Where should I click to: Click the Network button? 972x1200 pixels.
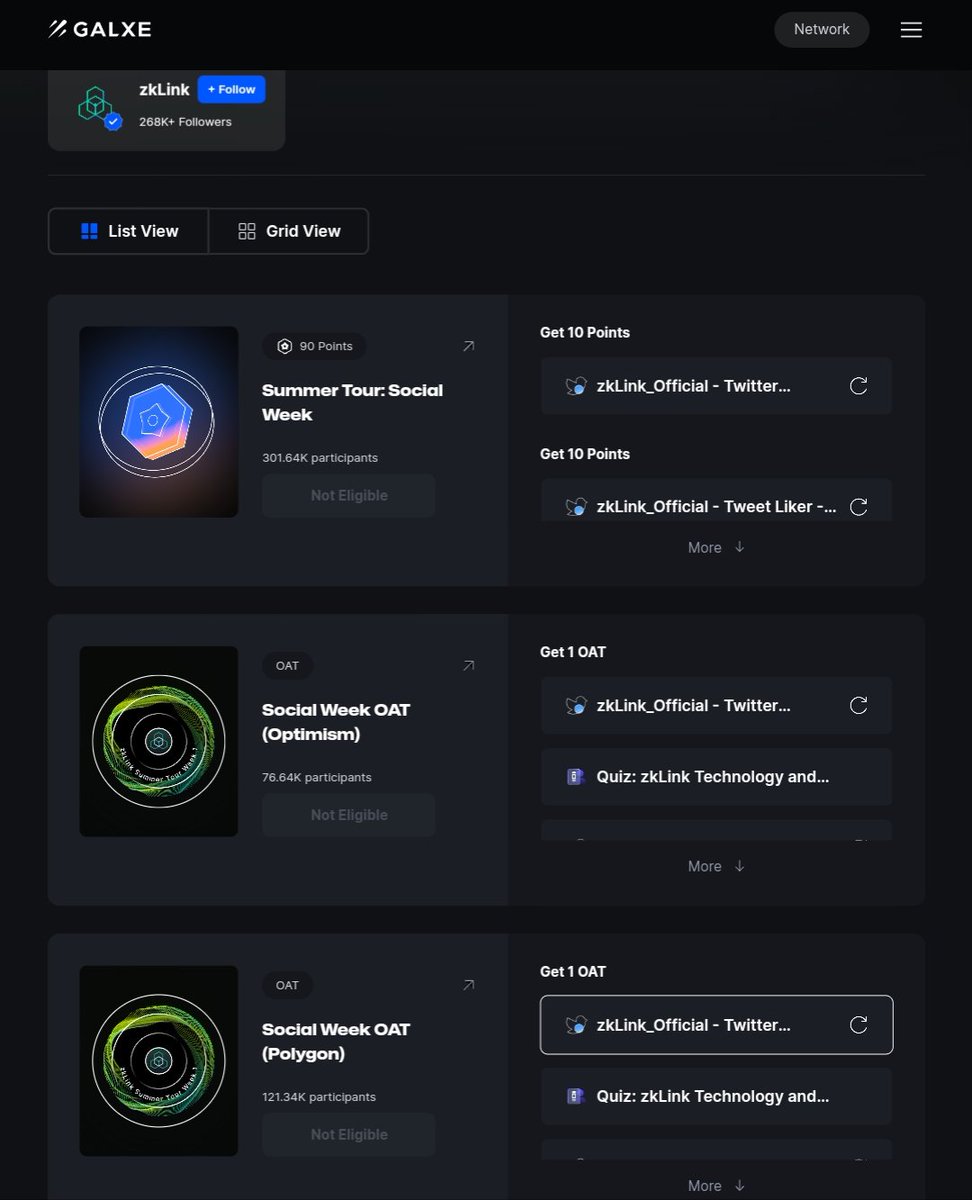pos(822,30)
